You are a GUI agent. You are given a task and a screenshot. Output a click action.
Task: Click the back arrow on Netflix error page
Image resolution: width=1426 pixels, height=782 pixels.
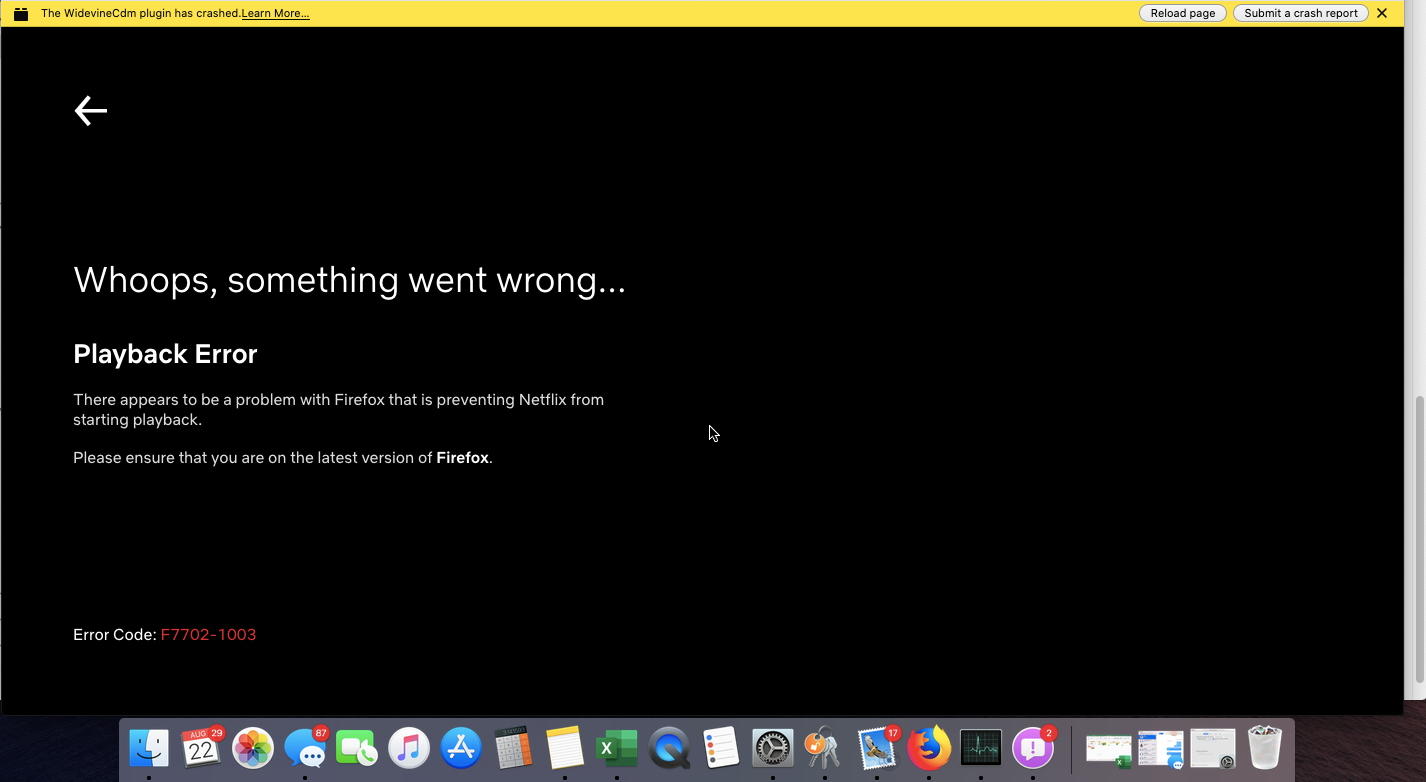click(91, 110)
